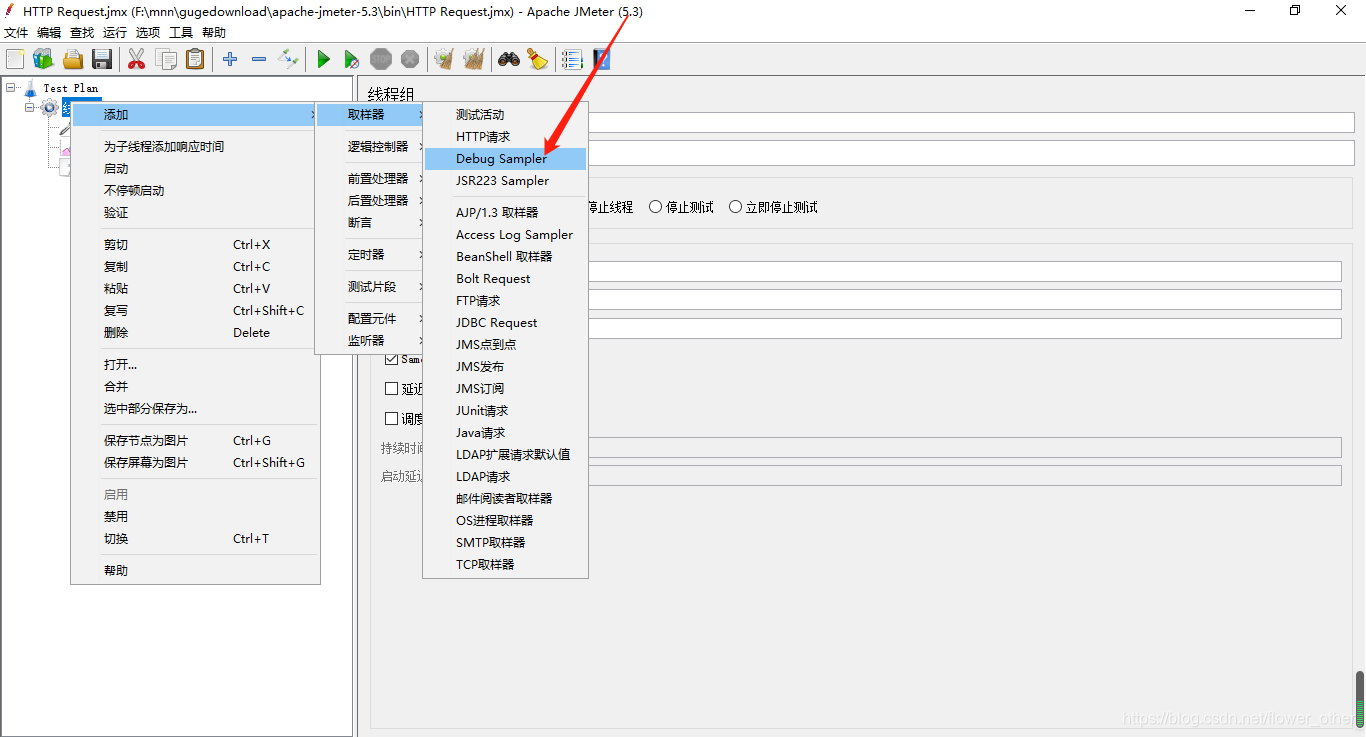Select the 停止测试 radio button
This screenshot has width=1366, height=737.
click(x=656, y=207)
